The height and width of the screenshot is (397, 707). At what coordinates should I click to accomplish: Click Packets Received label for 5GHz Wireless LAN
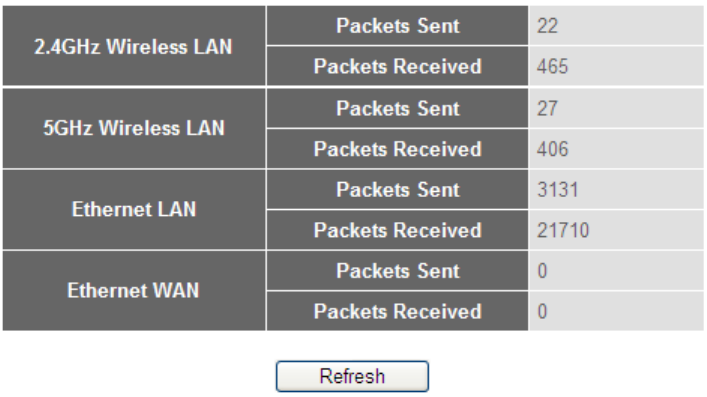[x=397, y=149]
